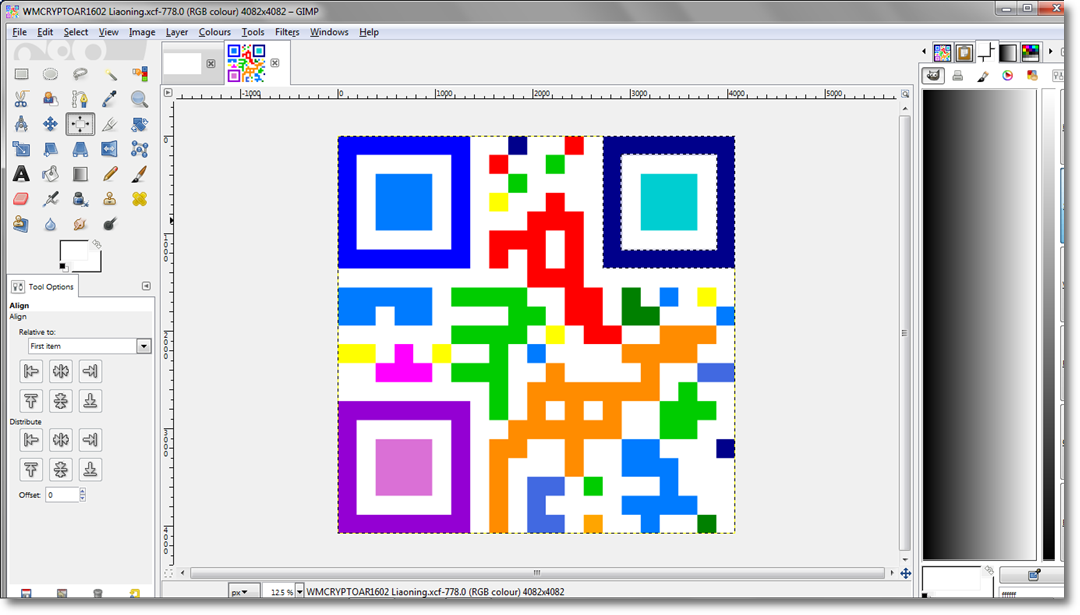
Task: Show more right dock tabs with right arrow
Action: click(x=1050, y=52)
